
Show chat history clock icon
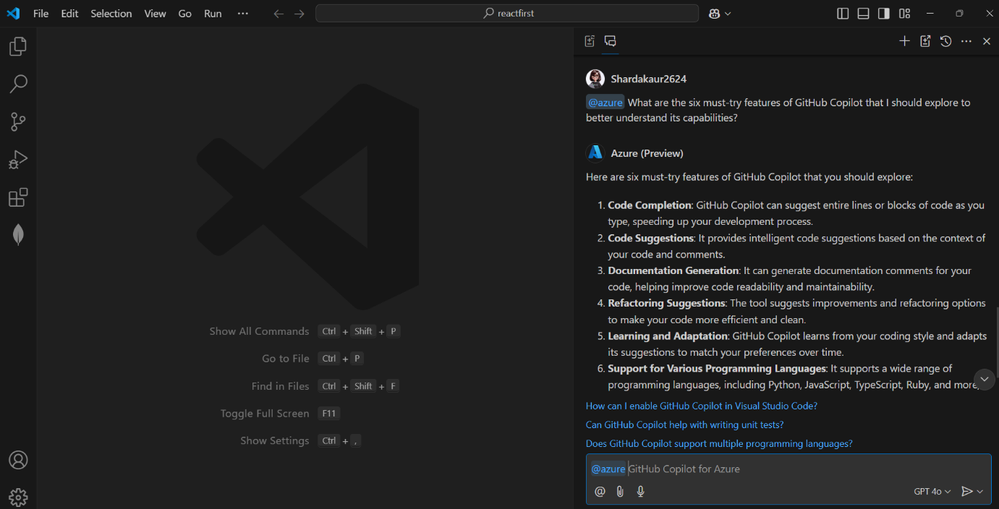pos(945,41)
